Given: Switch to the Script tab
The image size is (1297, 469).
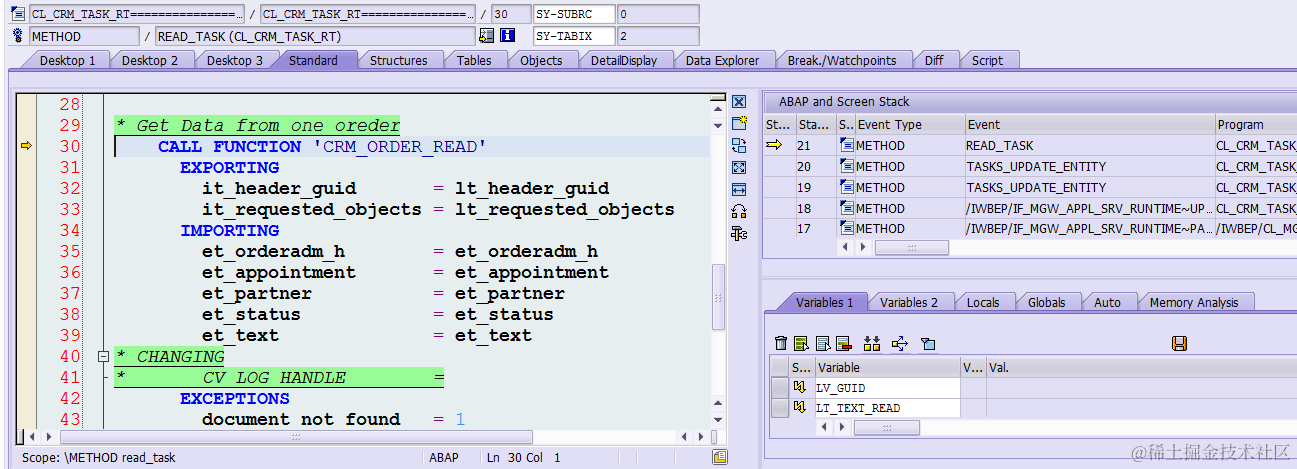Looking at the screenshot, I should pos(987,60).
